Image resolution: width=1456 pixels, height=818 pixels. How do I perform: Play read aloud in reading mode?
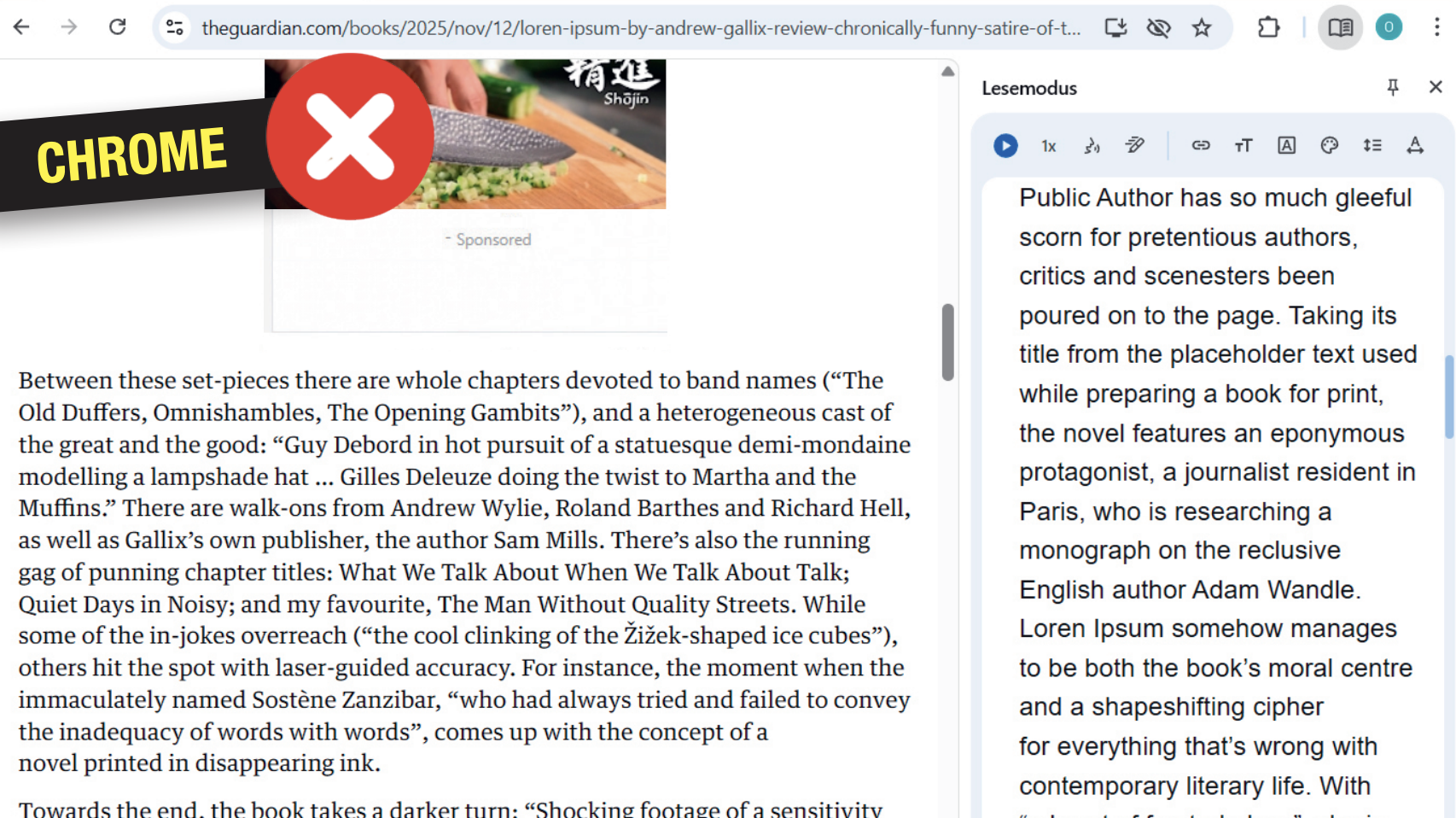point(1005,146)
